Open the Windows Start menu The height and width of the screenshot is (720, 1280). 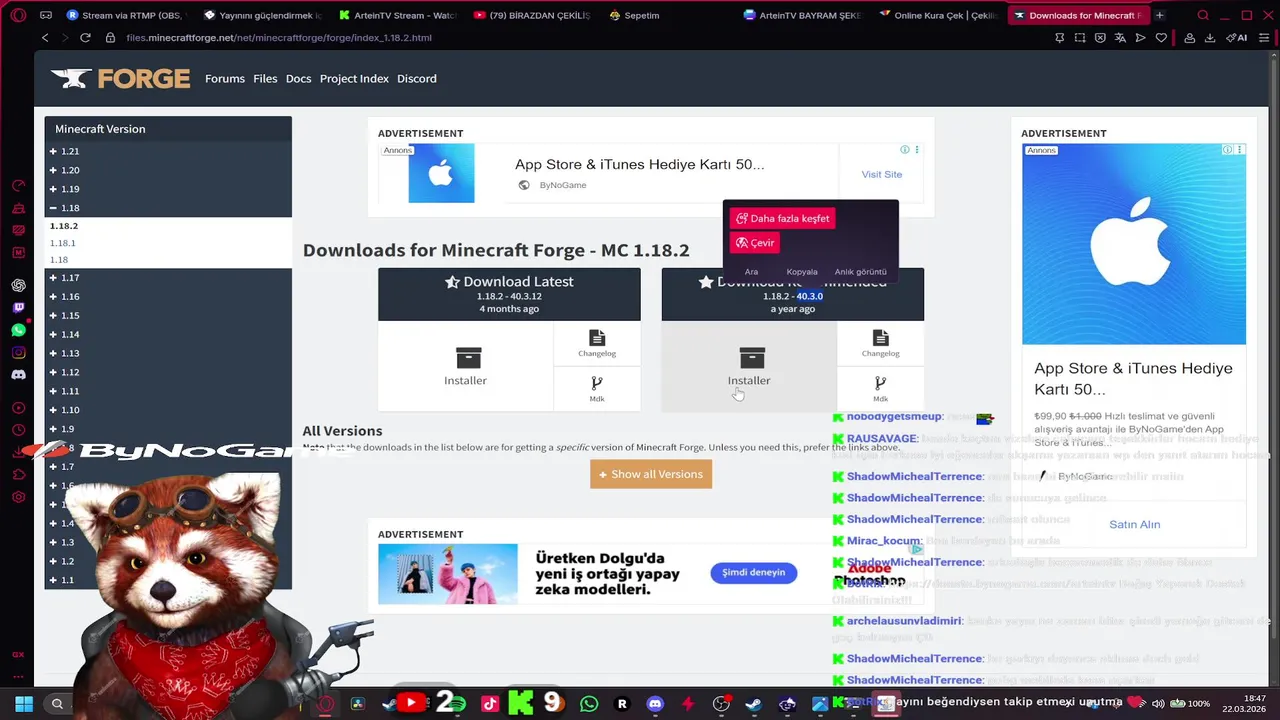tap(24, 704)
